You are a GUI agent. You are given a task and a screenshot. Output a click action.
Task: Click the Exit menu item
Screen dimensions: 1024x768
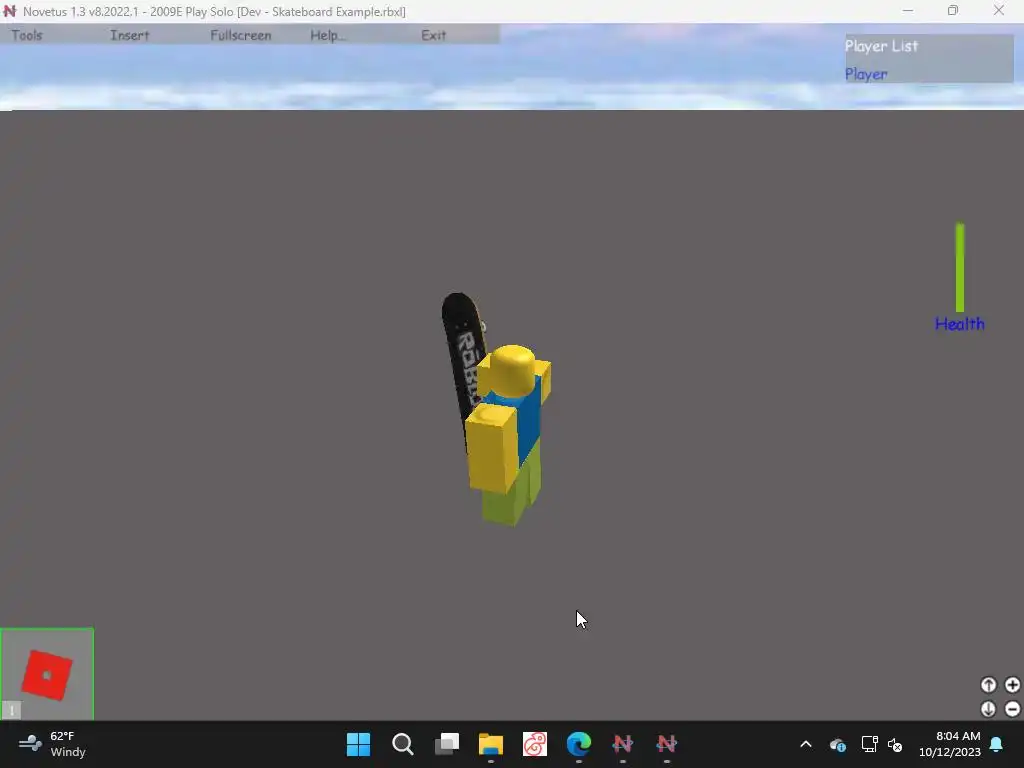(x=434, y=35)
